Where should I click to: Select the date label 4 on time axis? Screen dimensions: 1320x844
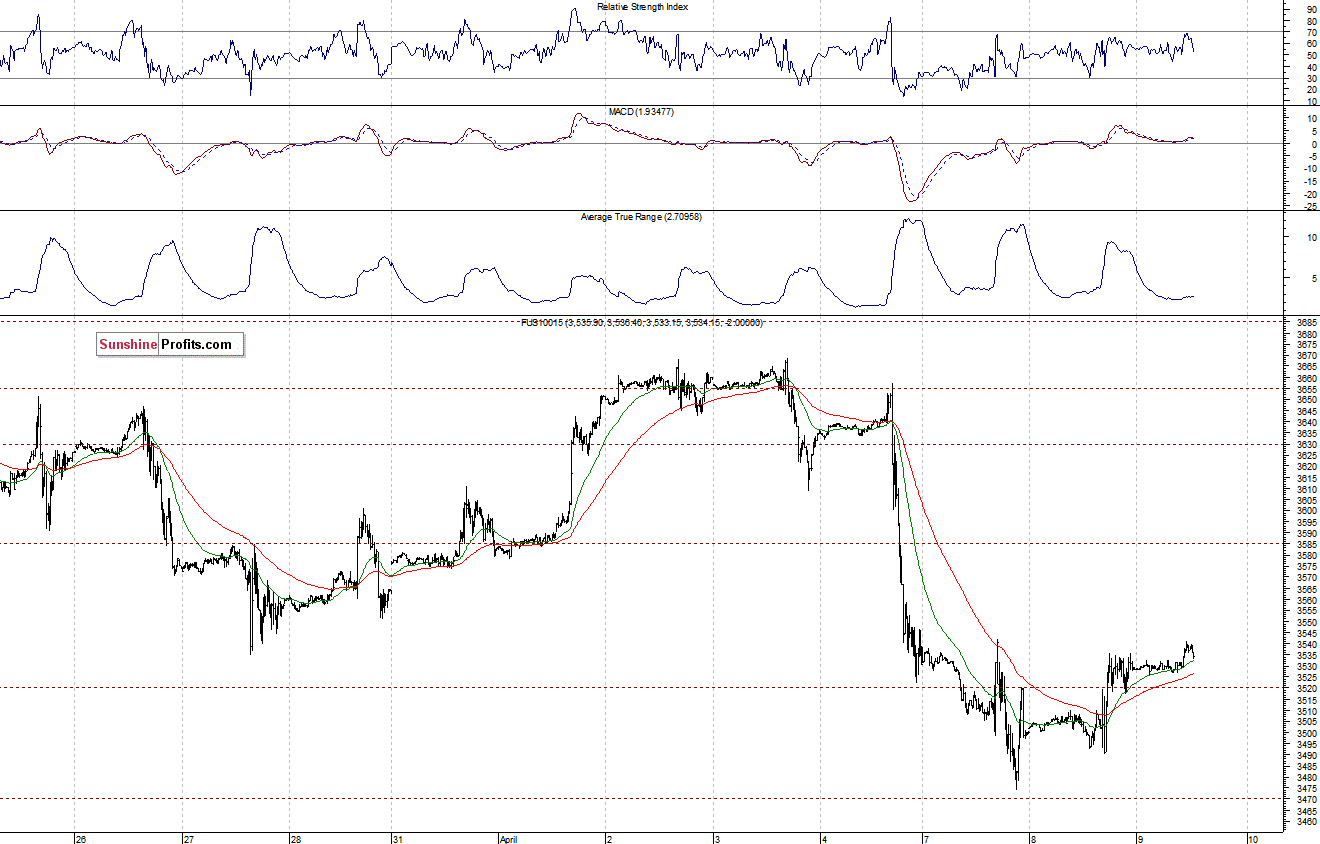point(822,838)
